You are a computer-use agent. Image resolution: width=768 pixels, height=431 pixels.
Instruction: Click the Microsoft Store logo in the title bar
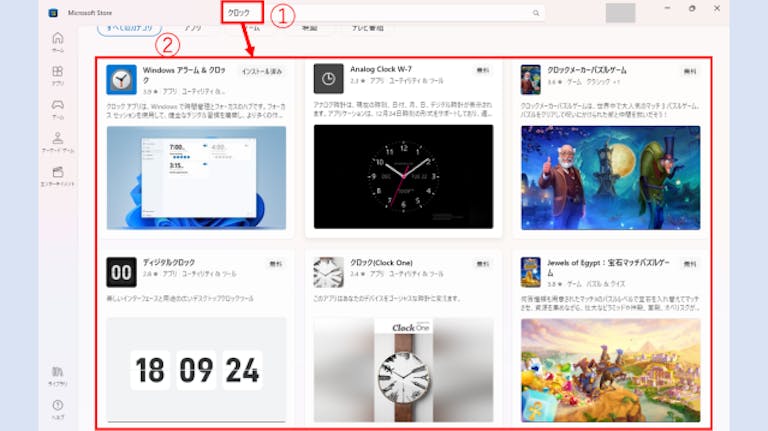coord(53,13)
